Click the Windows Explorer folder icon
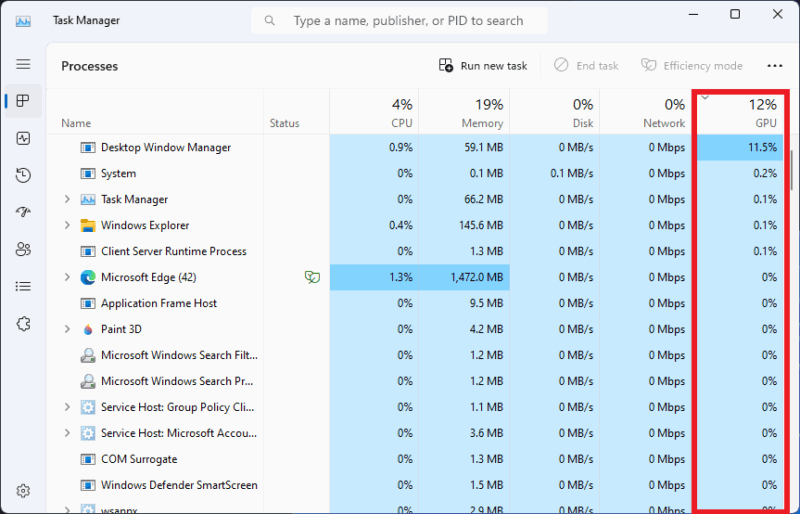Image resolution: width=800 pixels, height=514 pixels. pos(88,225)
